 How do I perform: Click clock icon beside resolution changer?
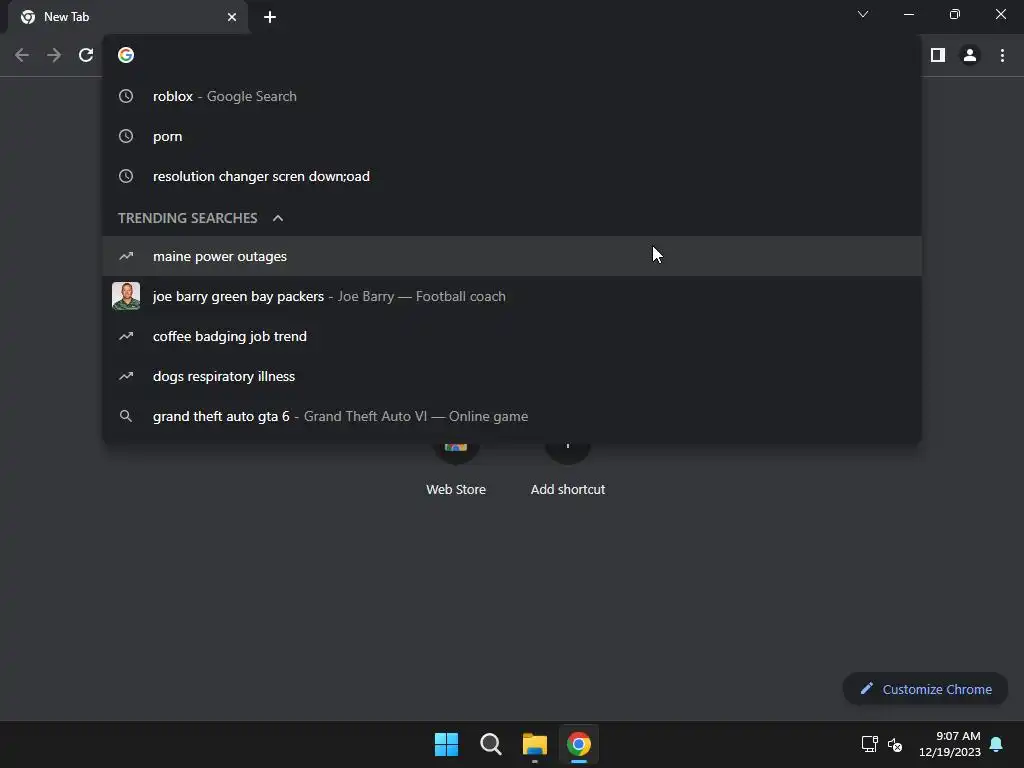pyautogui.click(x=125, y=176)
